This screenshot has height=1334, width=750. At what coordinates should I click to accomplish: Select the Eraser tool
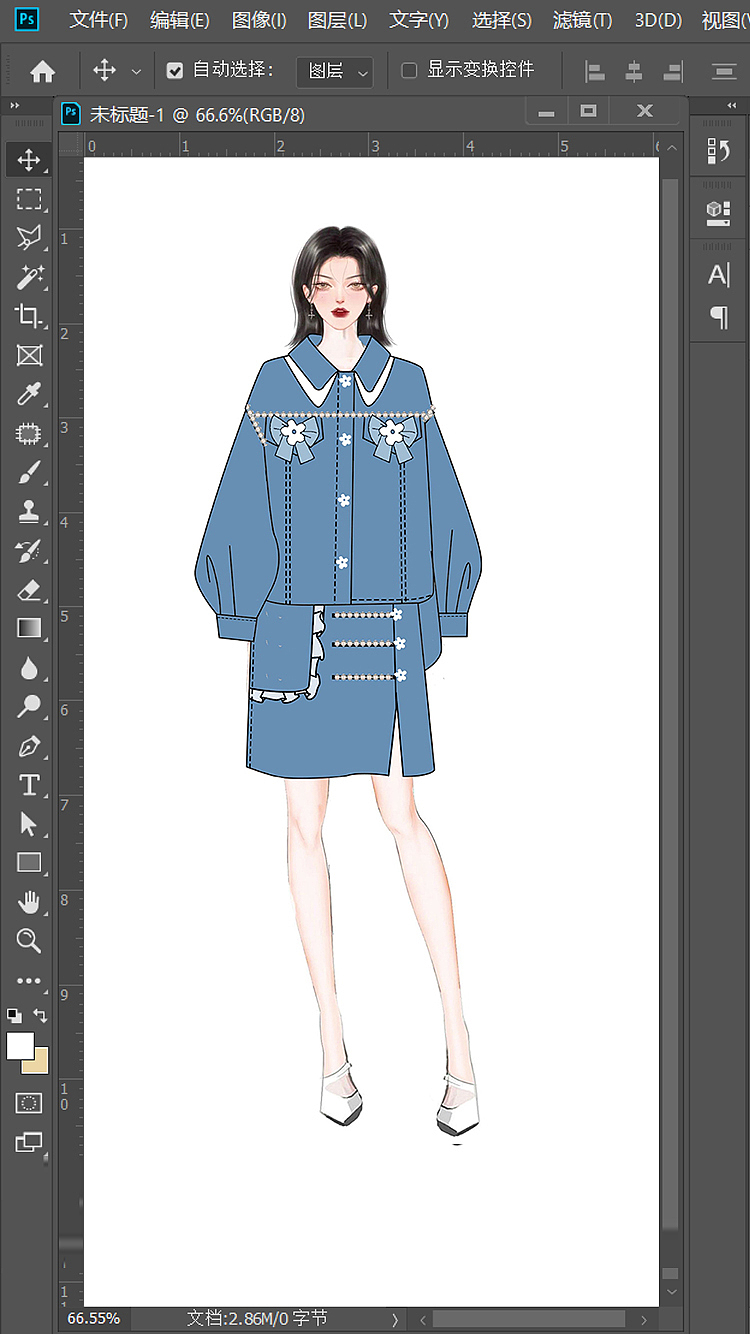coord(29,589)
